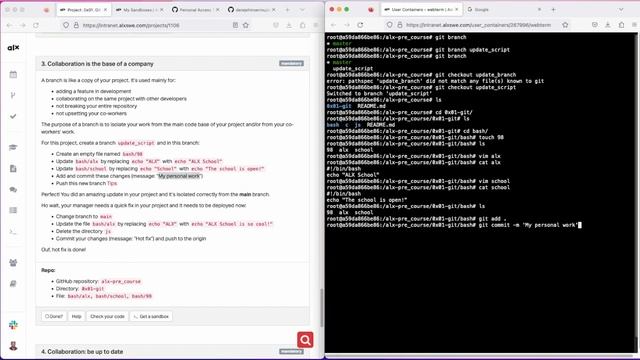Click the project page vertical scrollbar
640x360 pixels.
tap(321, 308)
